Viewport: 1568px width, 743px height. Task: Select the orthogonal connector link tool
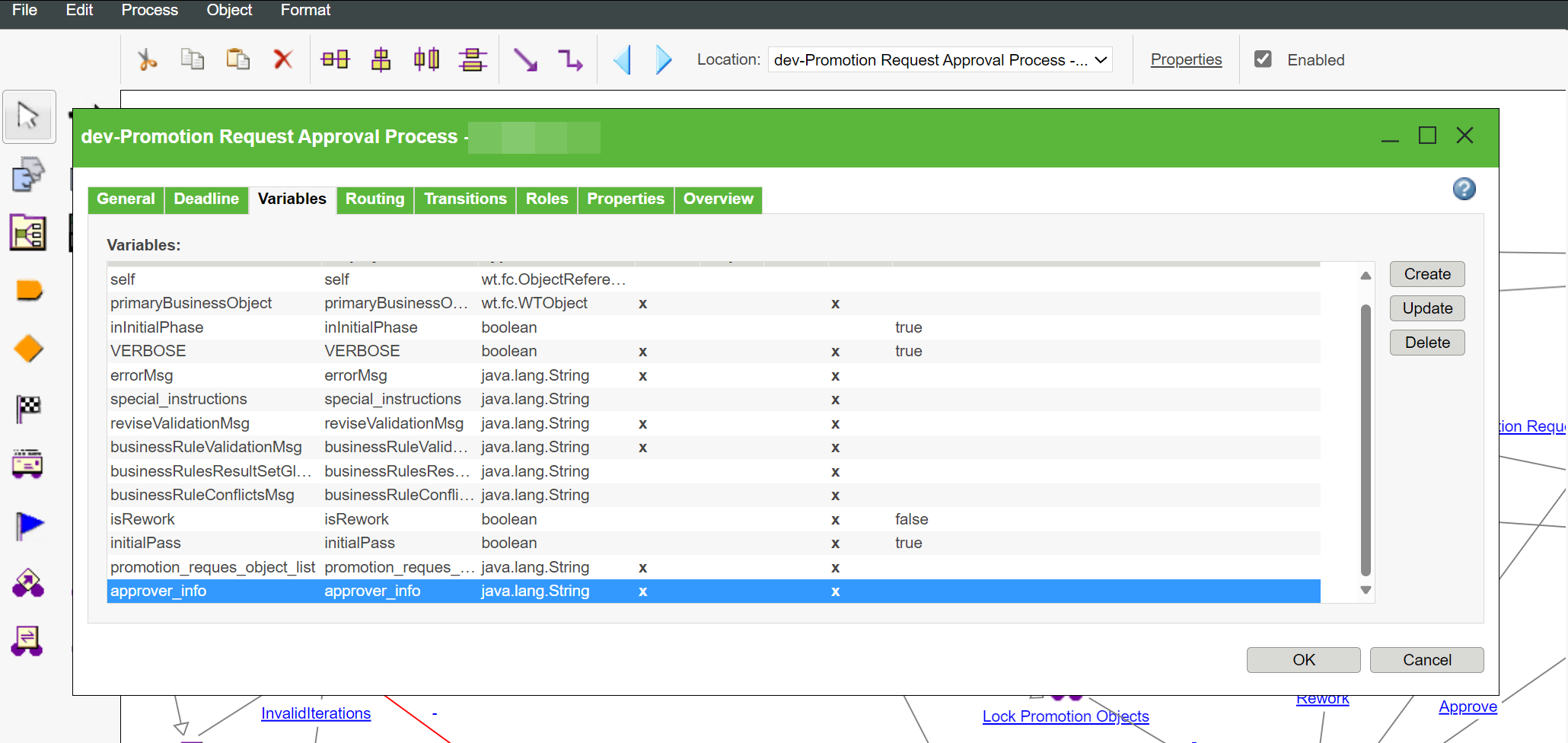click(570, 59)
